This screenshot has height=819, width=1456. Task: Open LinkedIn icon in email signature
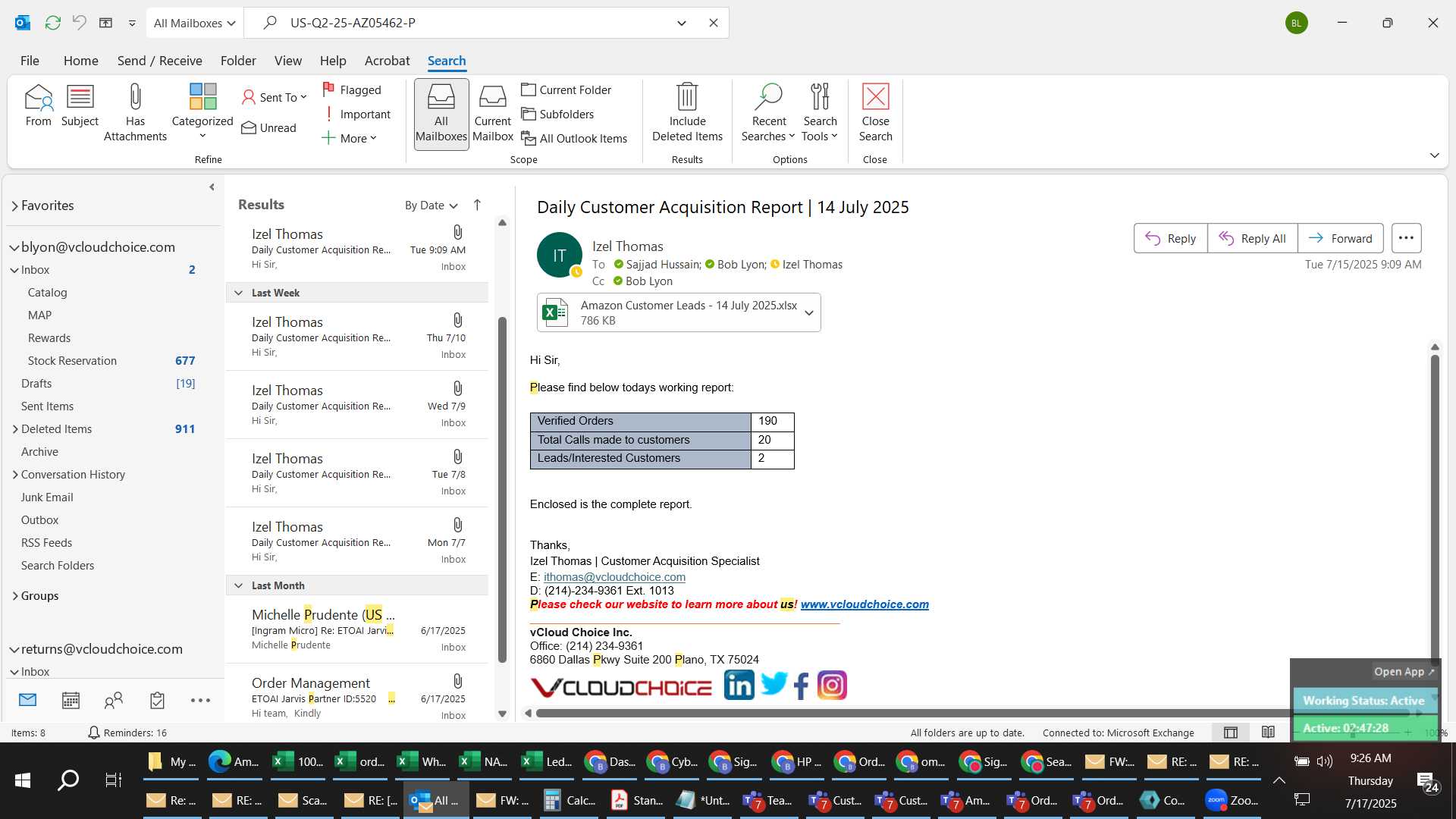point(739,686)
